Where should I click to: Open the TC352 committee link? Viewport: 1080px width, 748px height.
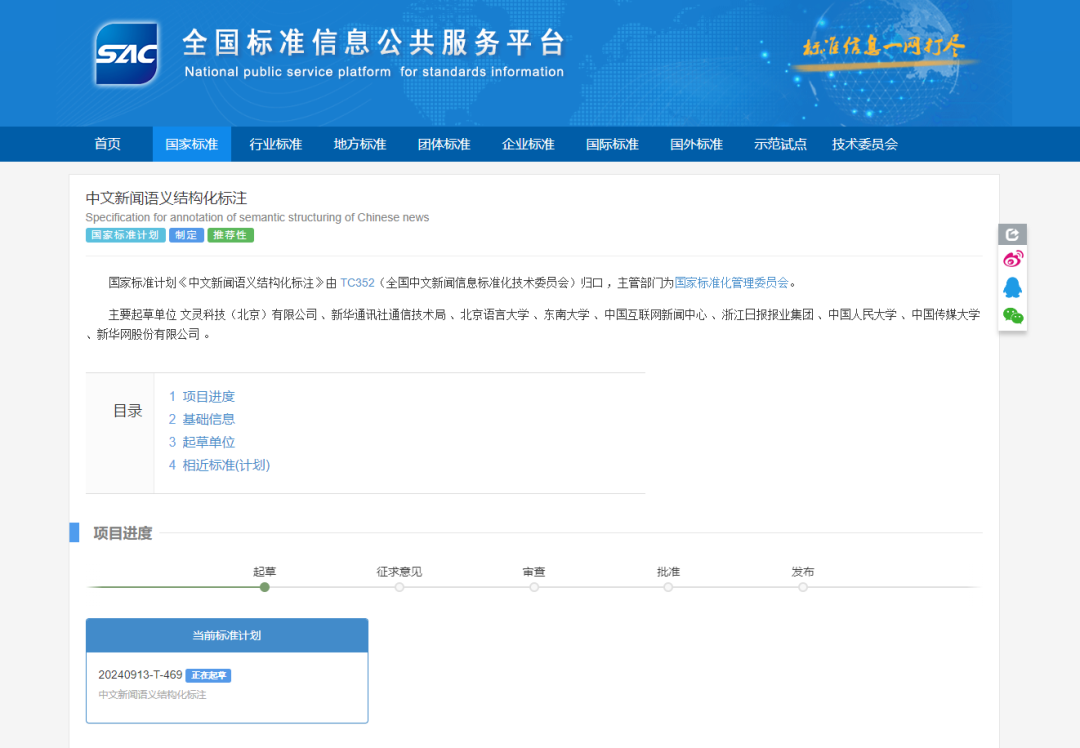[355, 282]
